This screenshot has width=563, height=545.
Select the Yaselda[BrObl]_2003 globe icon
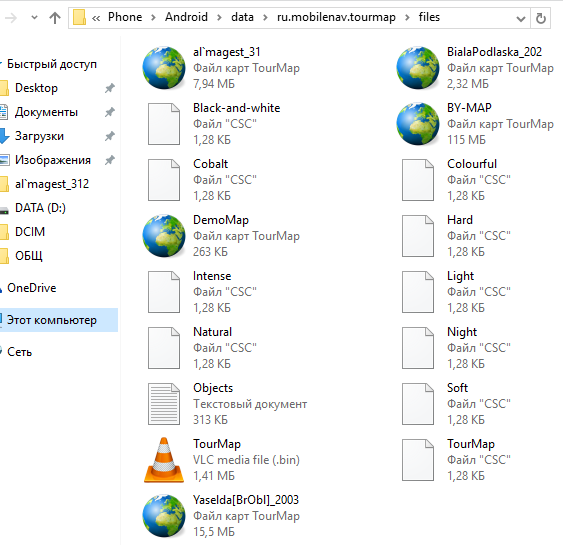coord(164,516)
